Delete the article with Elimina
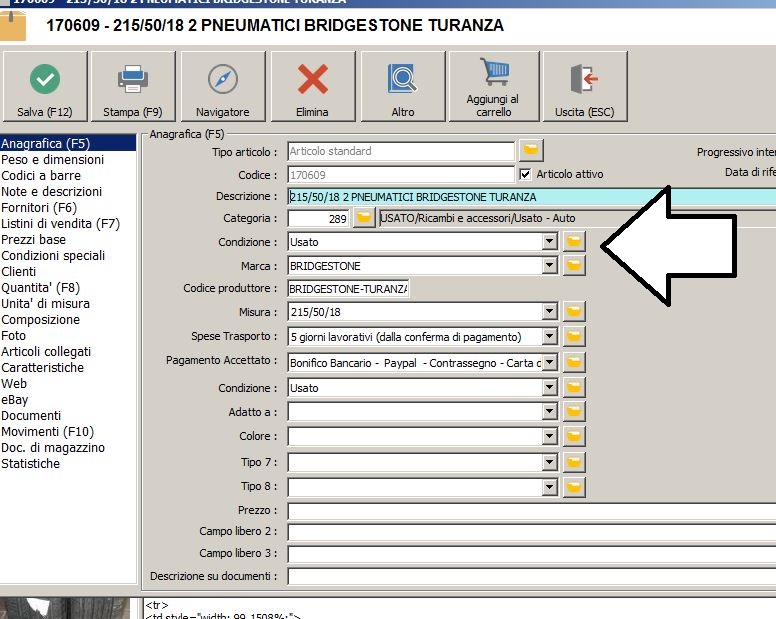 312,86
